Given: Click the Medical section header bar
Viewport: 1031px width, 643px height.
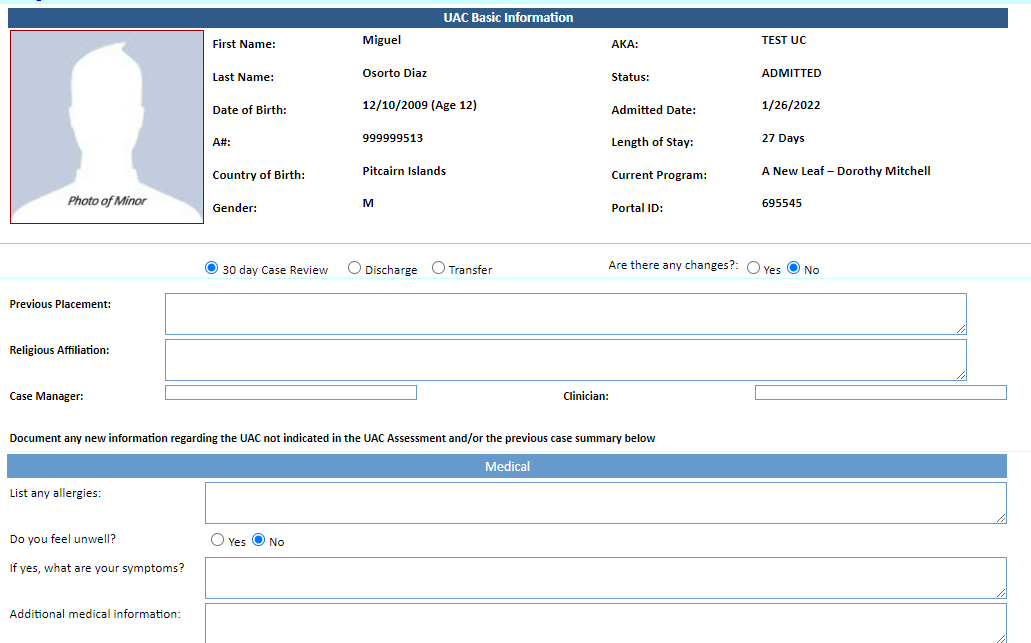Looking at the screenshot, I should pyautogui.click(x=507, y=466).
